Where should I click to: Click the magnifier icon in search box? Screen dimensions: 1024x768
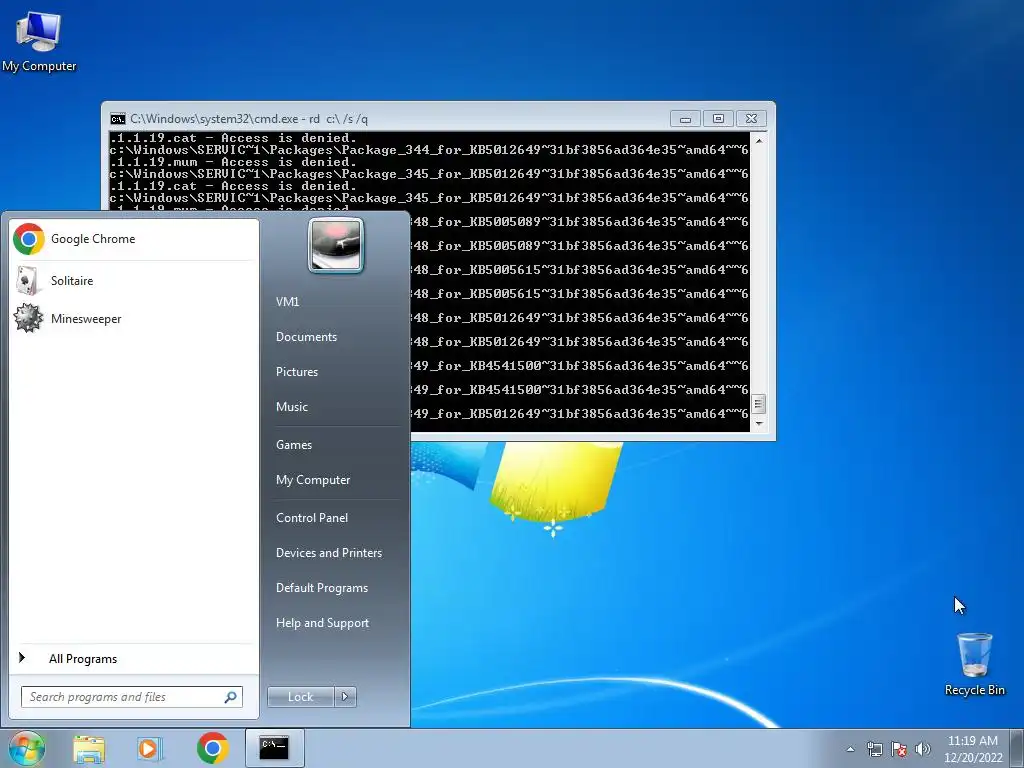(231, 697)
